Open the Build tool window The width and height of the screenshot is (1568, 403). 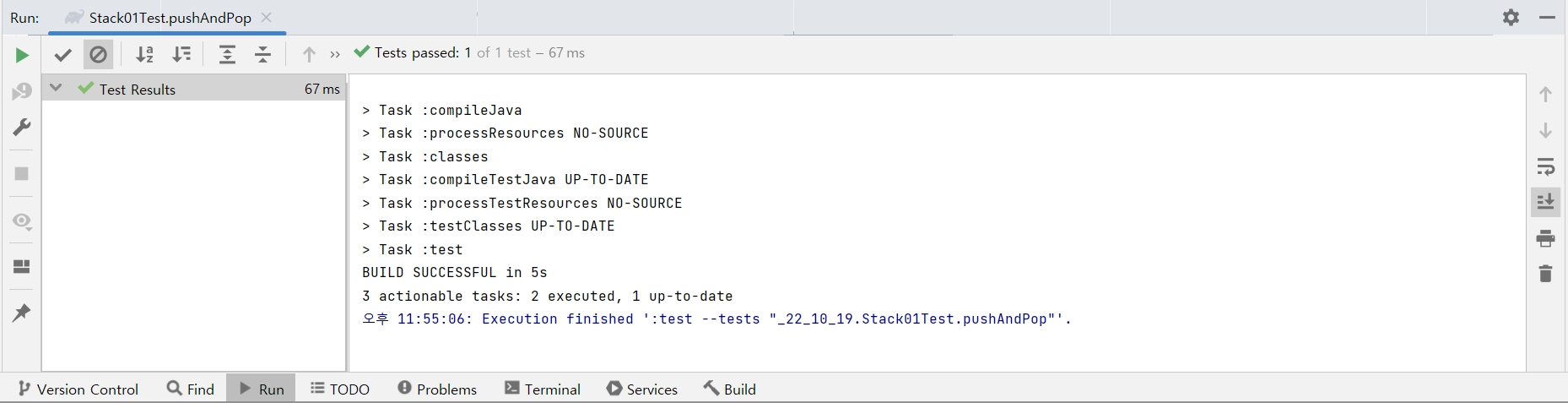point(730,389)
